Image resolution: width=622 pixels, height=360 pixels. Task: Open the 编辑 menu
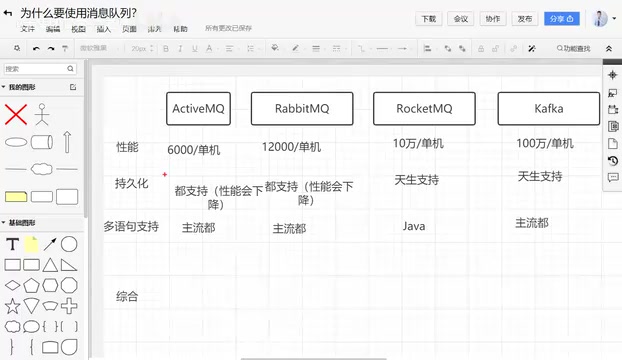[x=53, y=29]
